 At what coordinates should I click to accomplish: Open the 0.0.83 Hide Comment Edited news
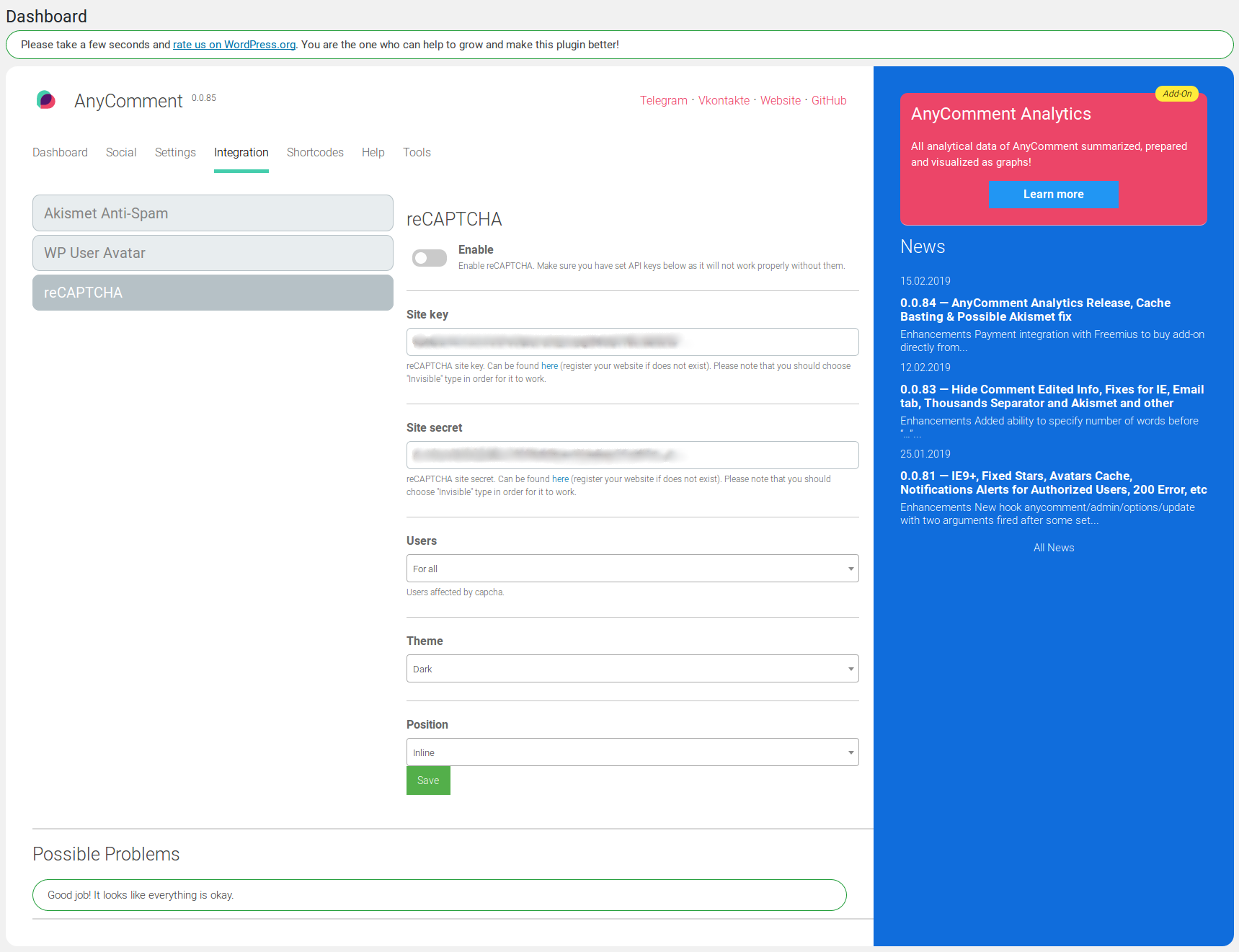tap(1052, 396)
